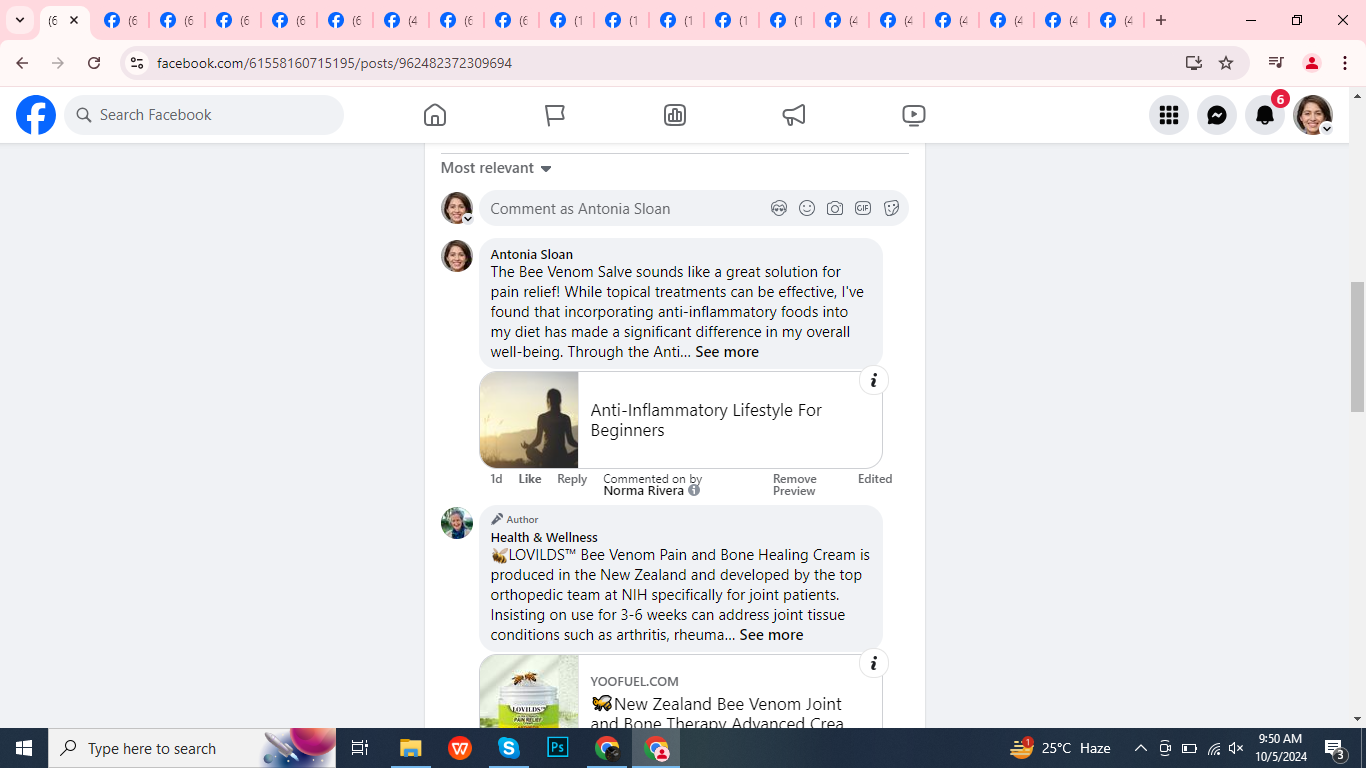Launch File Explorer from the taskbar
Viewport: 1366px width, 768px height.
pos(411,748)
